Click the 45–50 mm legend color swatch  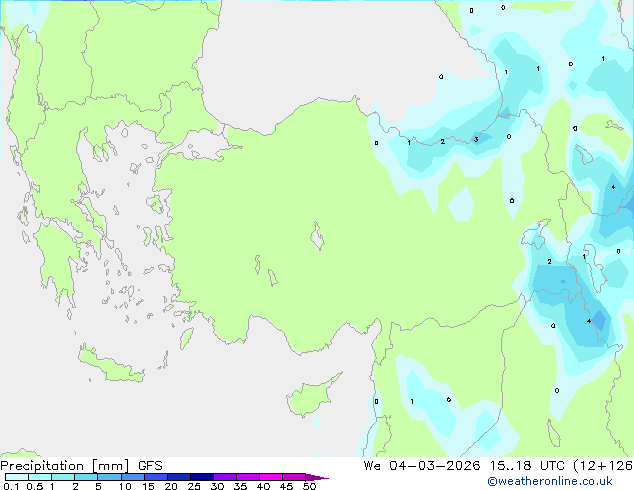(294, 477)
